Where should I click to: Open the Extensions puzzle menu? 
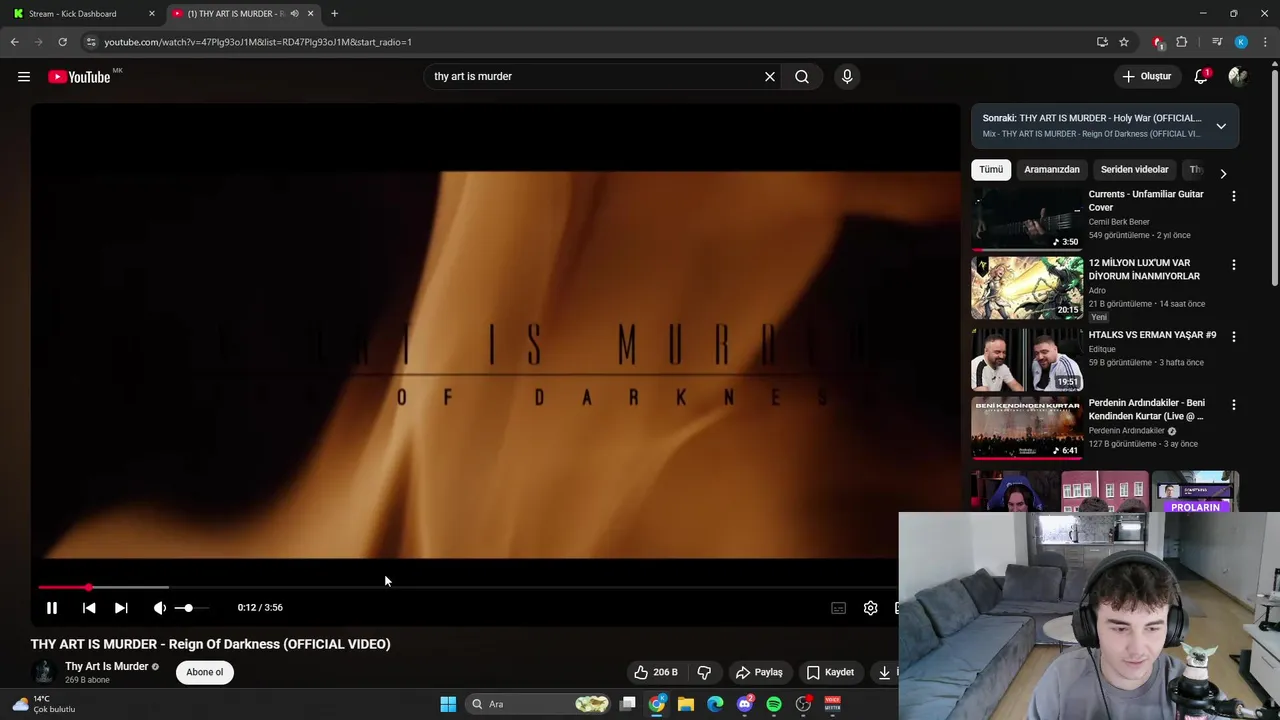click(x=1182, y=42)
